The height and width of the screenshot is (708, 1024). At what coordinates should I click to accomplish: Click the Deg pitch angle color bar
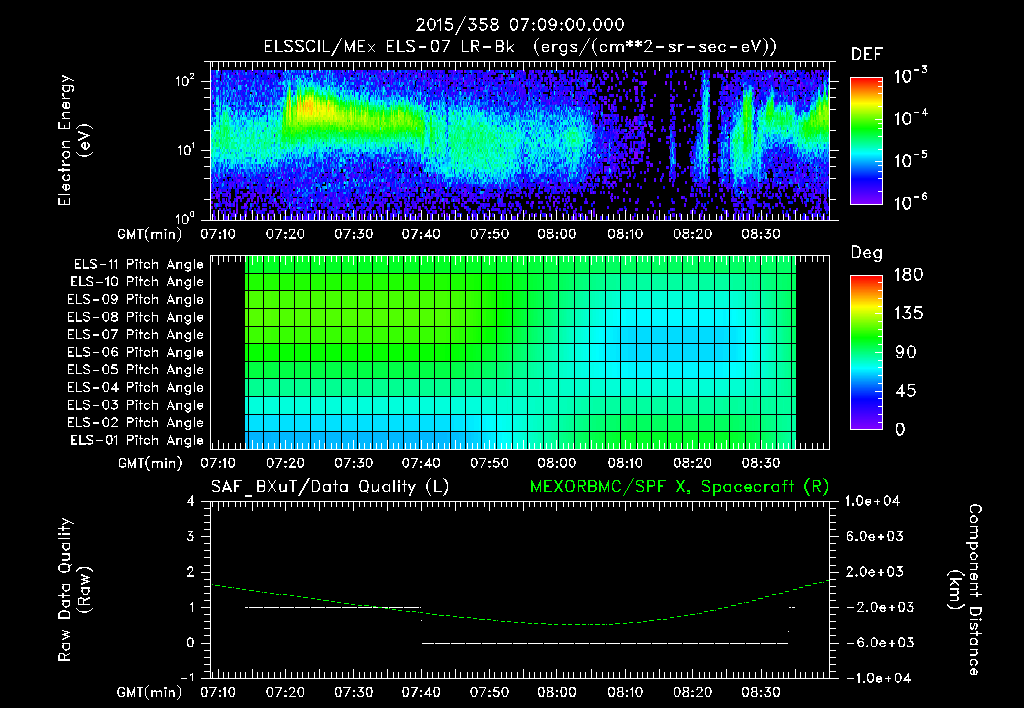[x=866, y=352]
